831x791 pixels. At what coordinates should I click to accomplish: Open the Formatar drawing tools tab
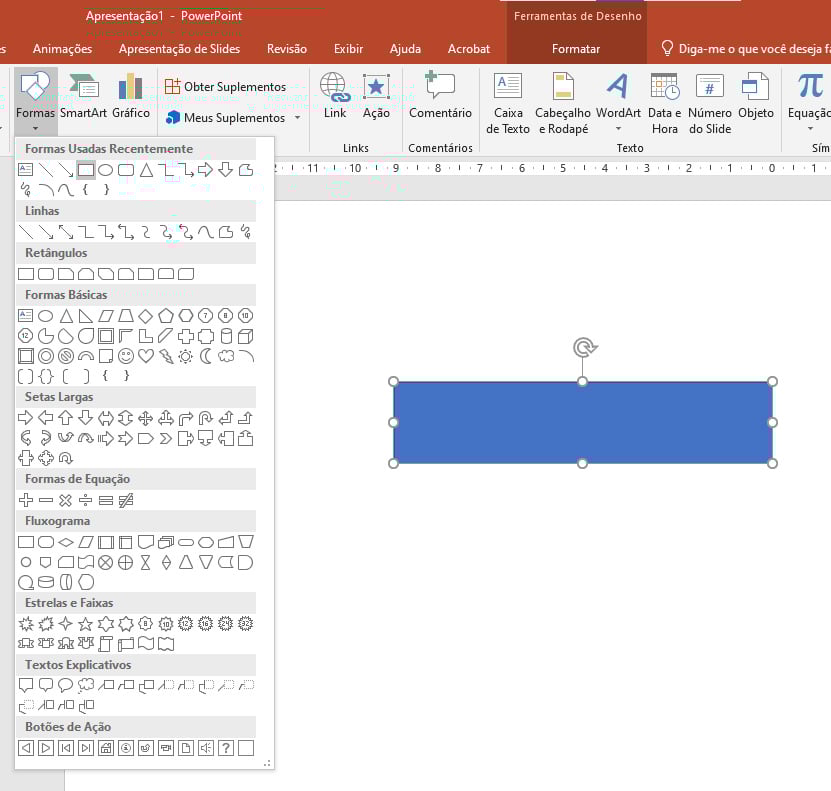tap(576, 49)
